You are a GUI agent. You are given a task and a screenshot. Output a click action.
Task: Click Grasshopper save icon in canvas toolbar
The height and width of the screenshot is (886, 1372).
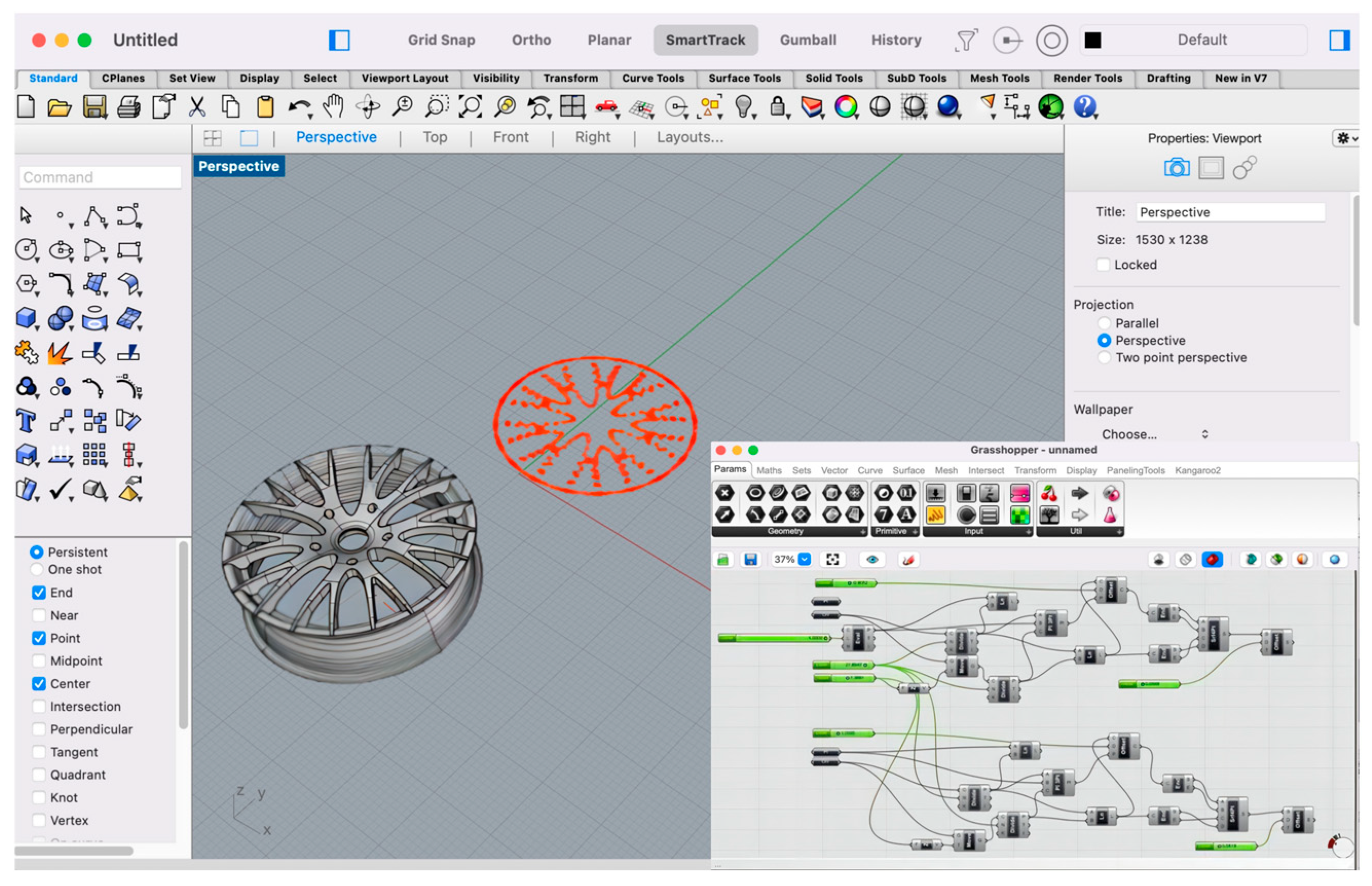click(751, 559)
